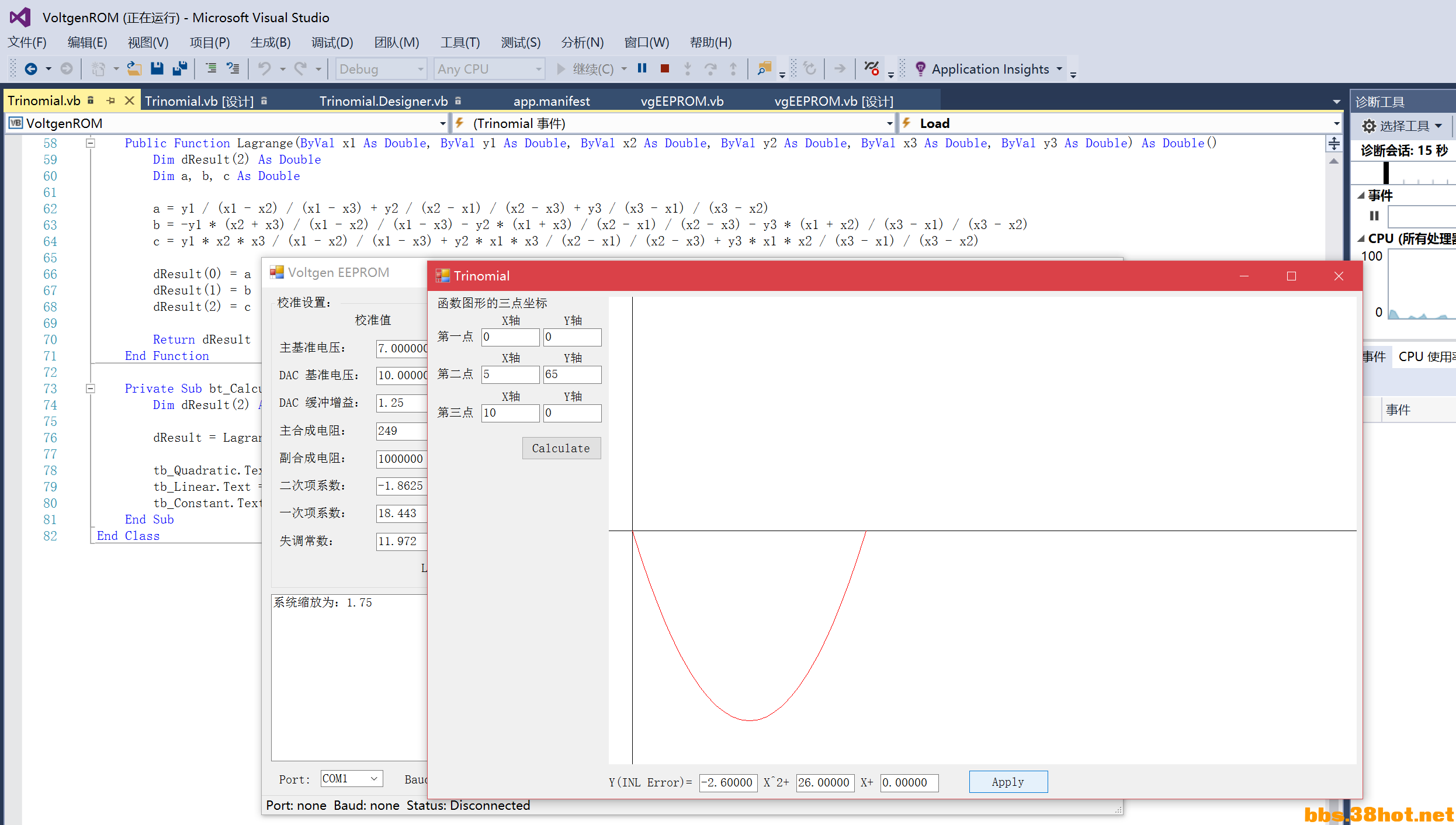The width and height of the screenshot is (1456, 825).
Task: Switch to the Trinomial.Designer.vb tab
Action: point(383,101)
